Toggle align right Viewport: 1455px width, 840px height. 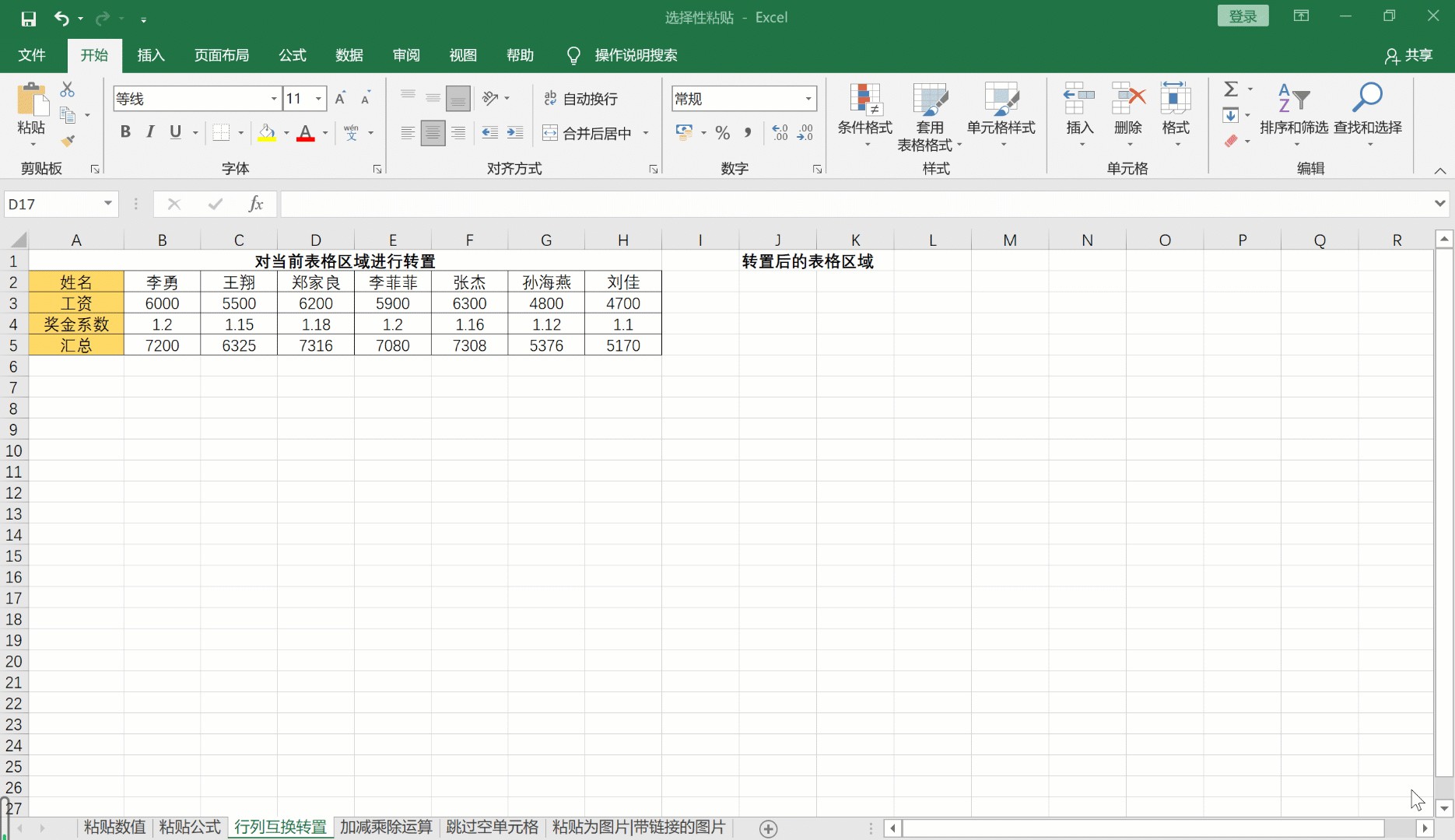458,133
